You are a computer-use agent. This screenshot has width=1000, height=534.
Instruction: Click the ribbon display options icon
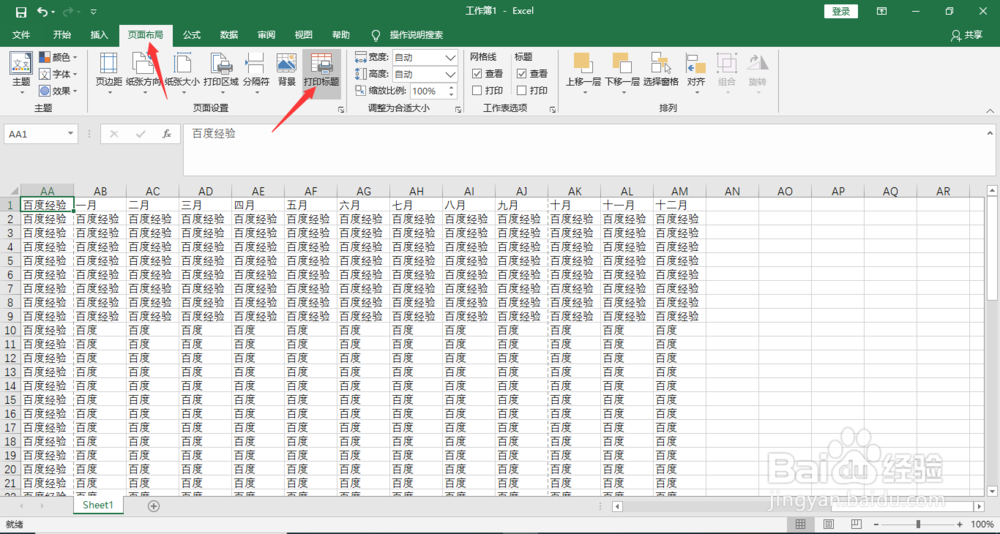[x=881, y=11]
